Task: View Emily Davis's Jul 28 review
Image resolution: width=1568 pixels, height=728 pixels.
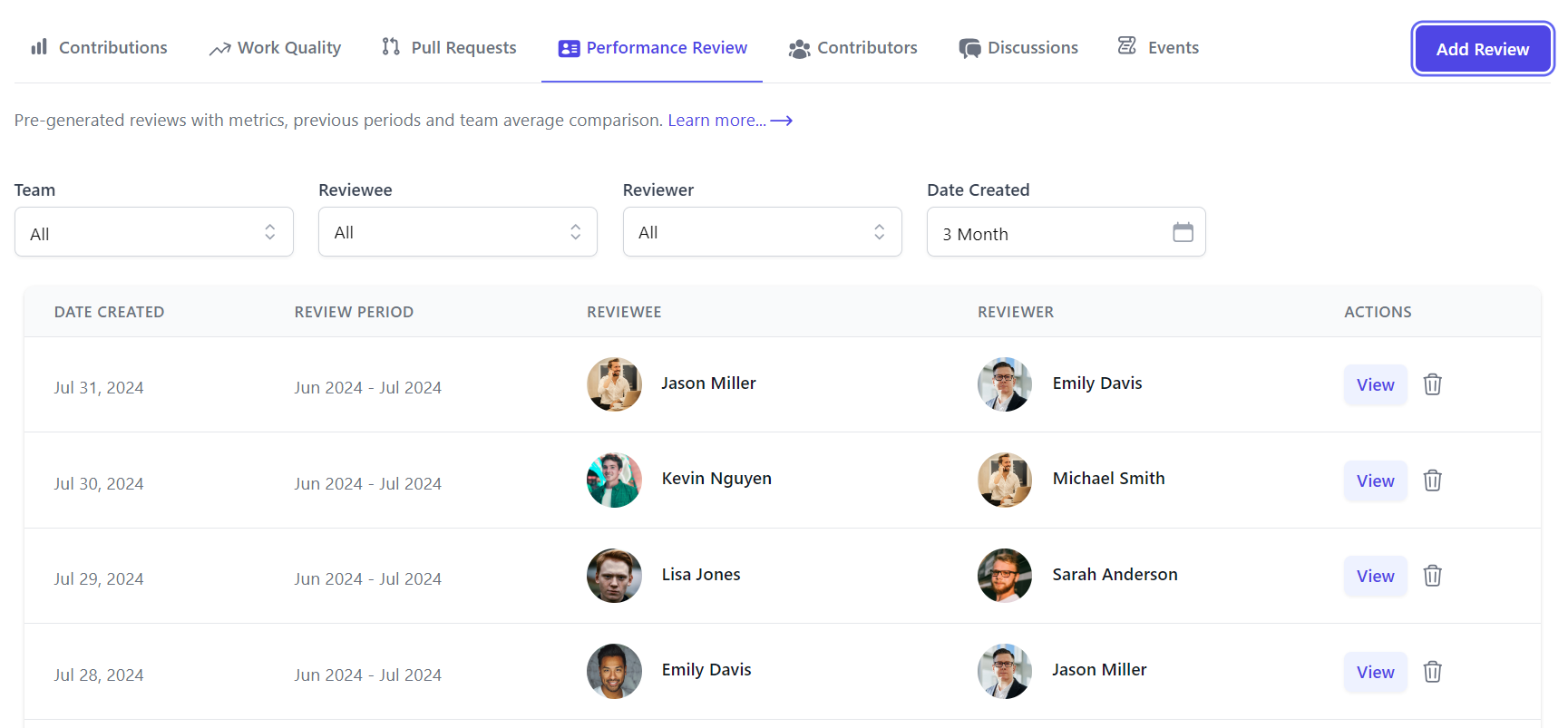Action: click(x=1375, y=672)
